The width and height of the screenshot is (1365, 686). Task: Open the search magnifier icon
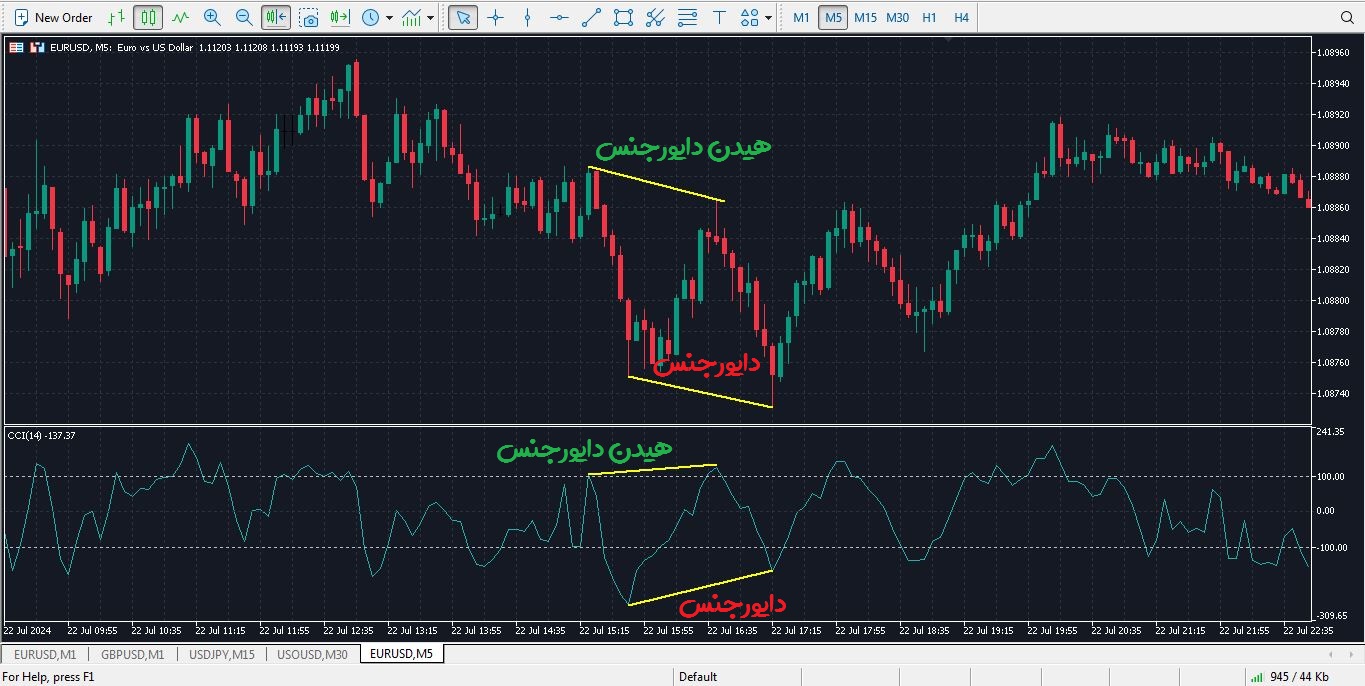coord(1347,17)
